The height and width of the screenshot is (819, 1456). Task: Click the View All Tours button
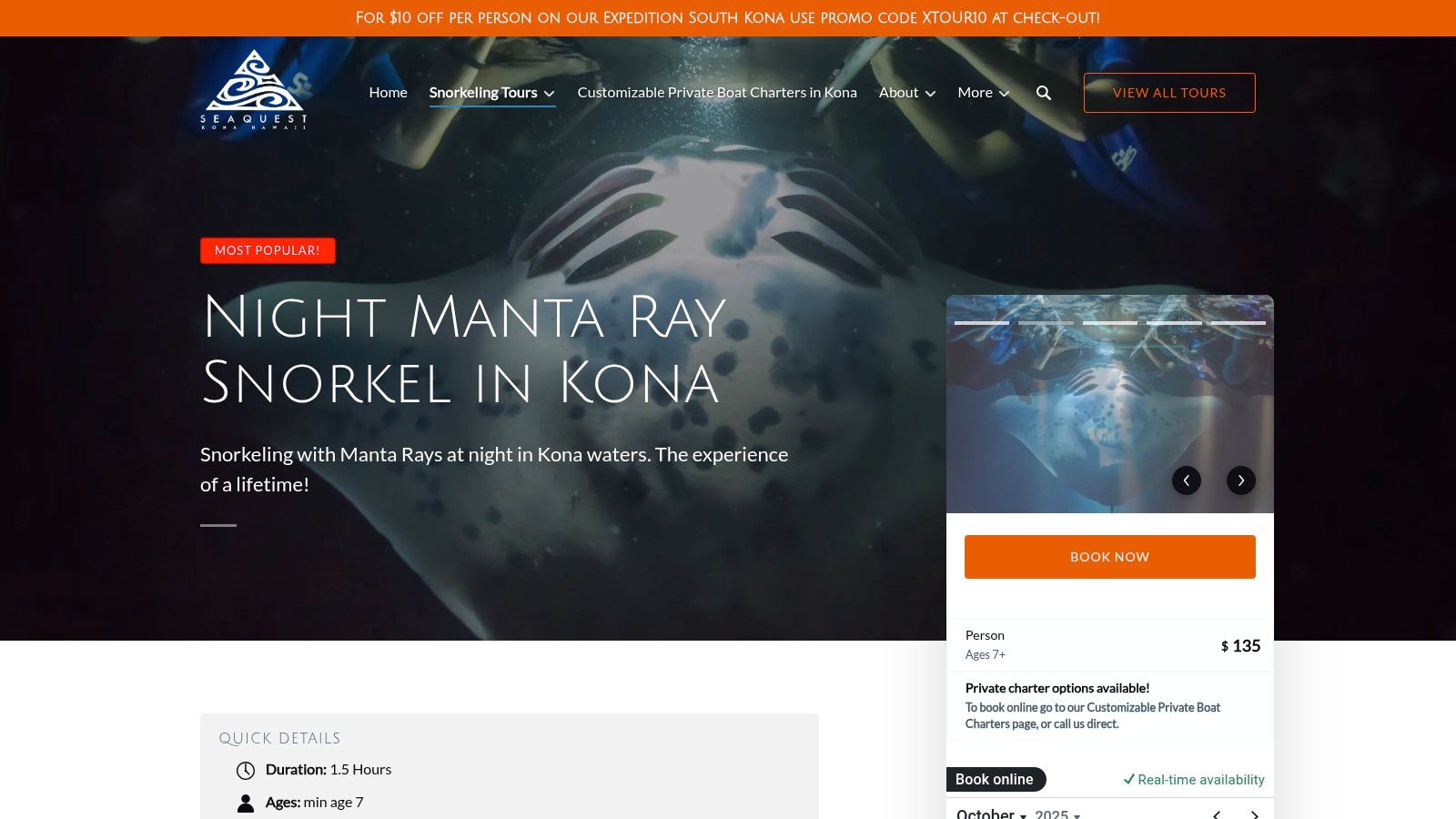tap(1169, 93)
